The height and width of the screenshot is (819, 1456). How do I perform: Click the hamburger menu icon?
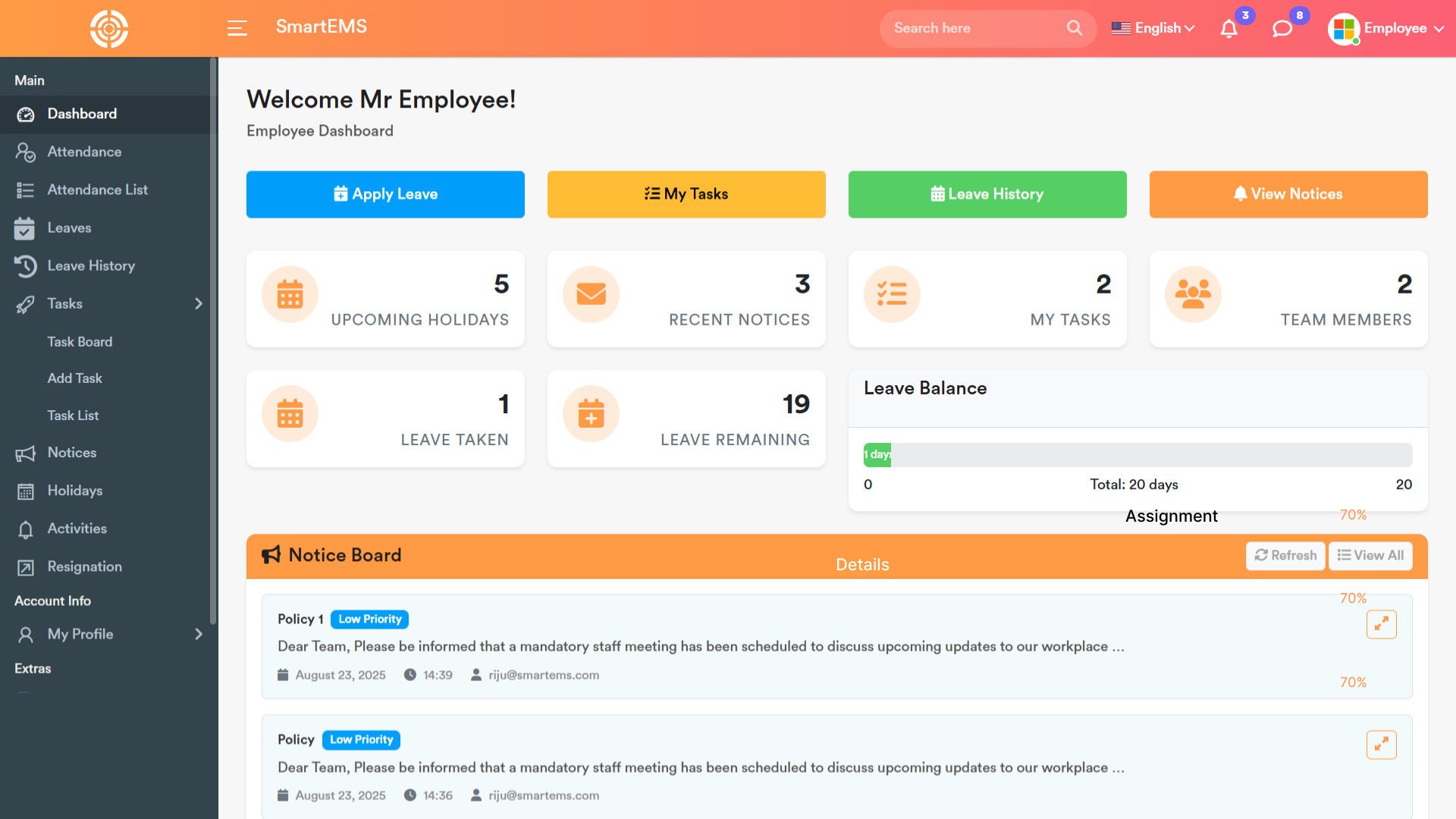pyautogui.click(x=237, y=28)
